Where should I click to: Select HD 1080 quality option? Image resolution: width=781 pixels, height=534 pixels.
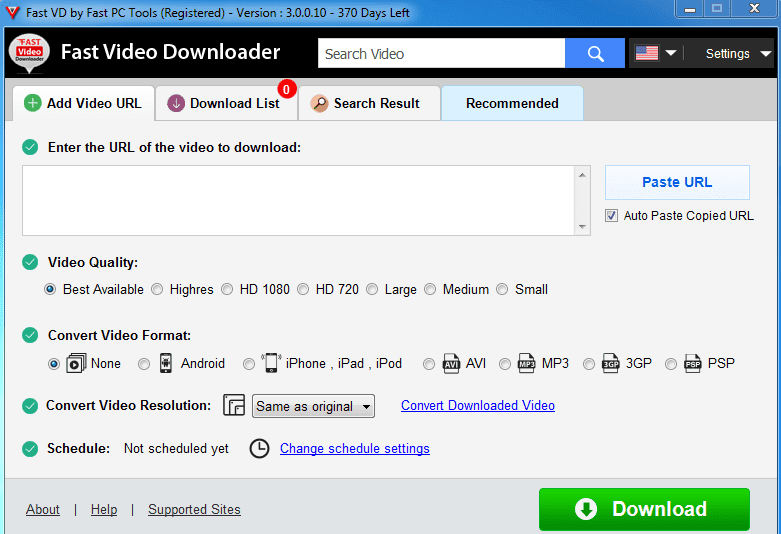coord(227,289)
